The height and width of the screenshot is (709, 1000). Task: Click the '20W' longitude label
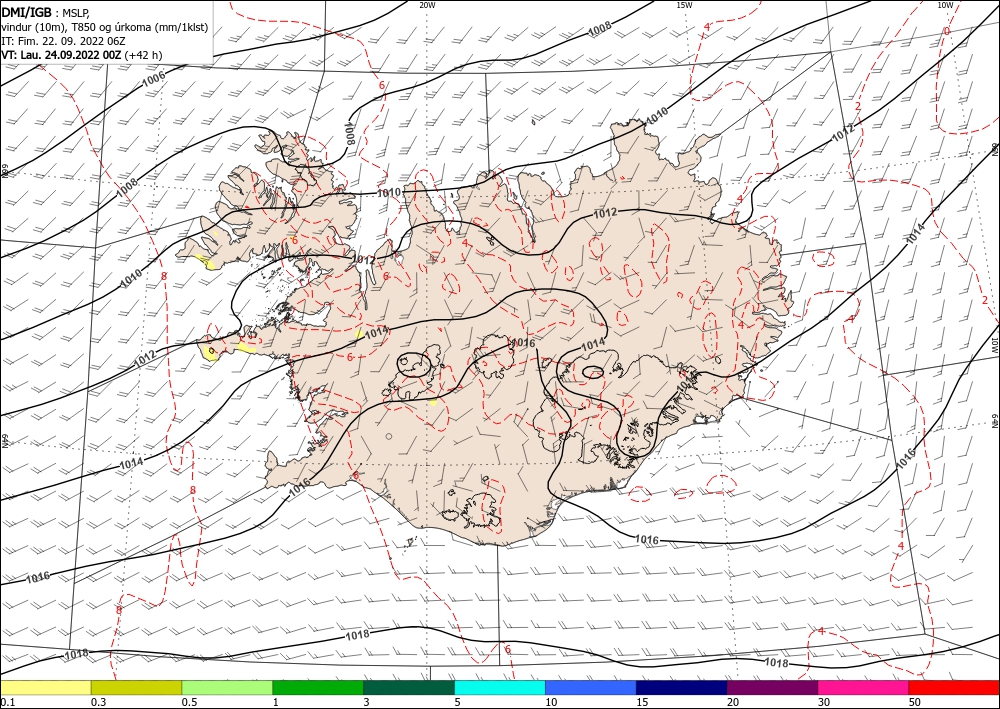pos(427,5)
